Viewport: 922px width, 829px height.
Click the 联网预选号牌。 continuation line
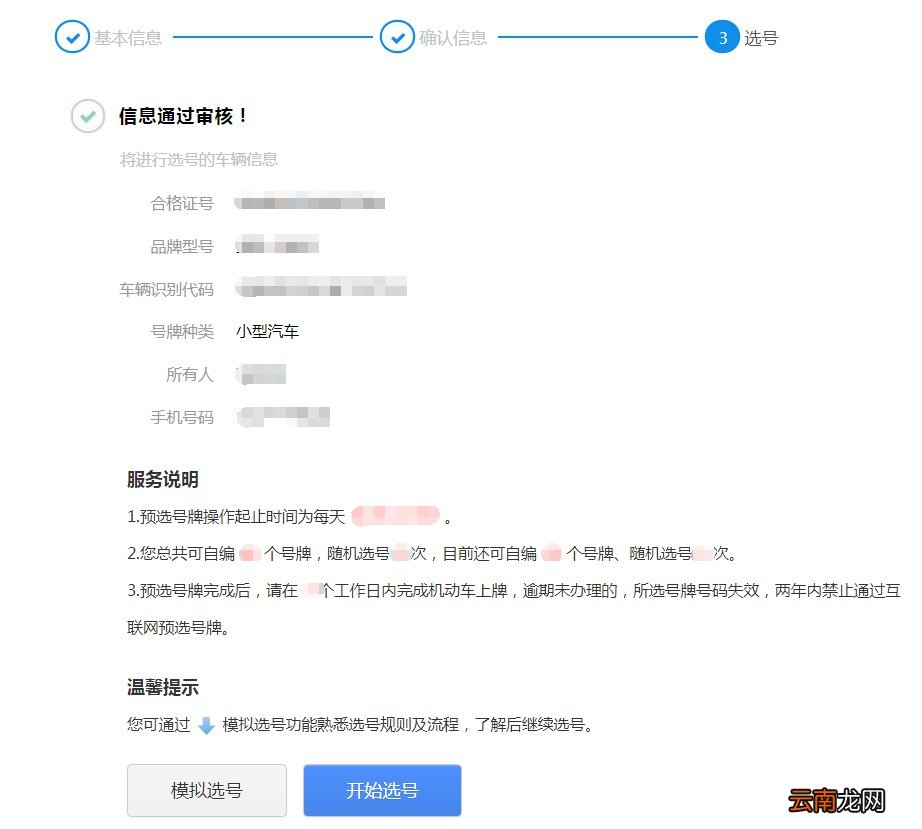pyautogui.click(x=178, y=628)
